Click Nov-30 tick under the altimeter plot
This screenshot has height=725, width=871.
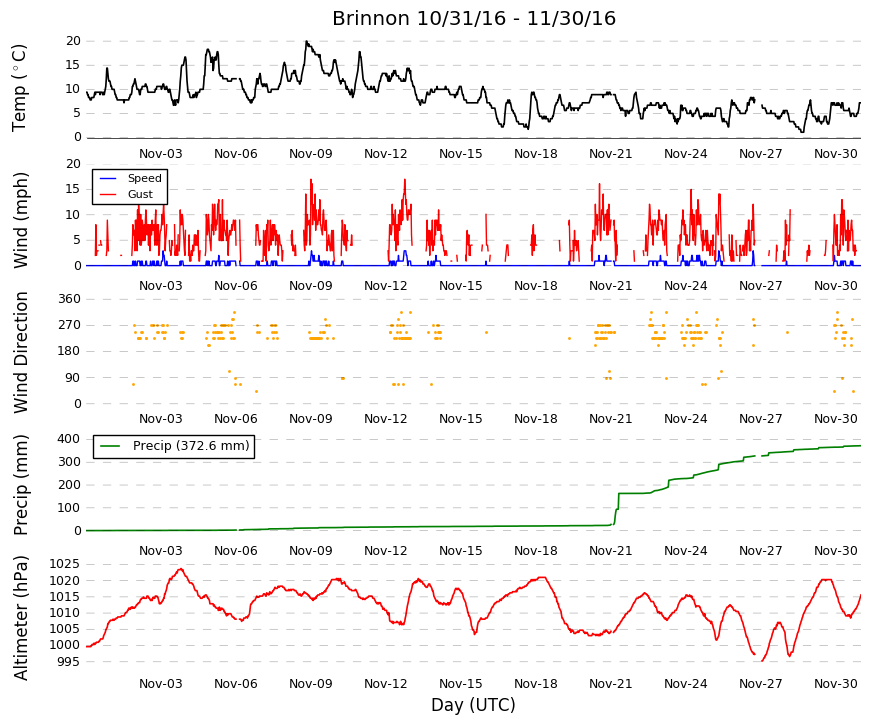(x=835, y=684)
